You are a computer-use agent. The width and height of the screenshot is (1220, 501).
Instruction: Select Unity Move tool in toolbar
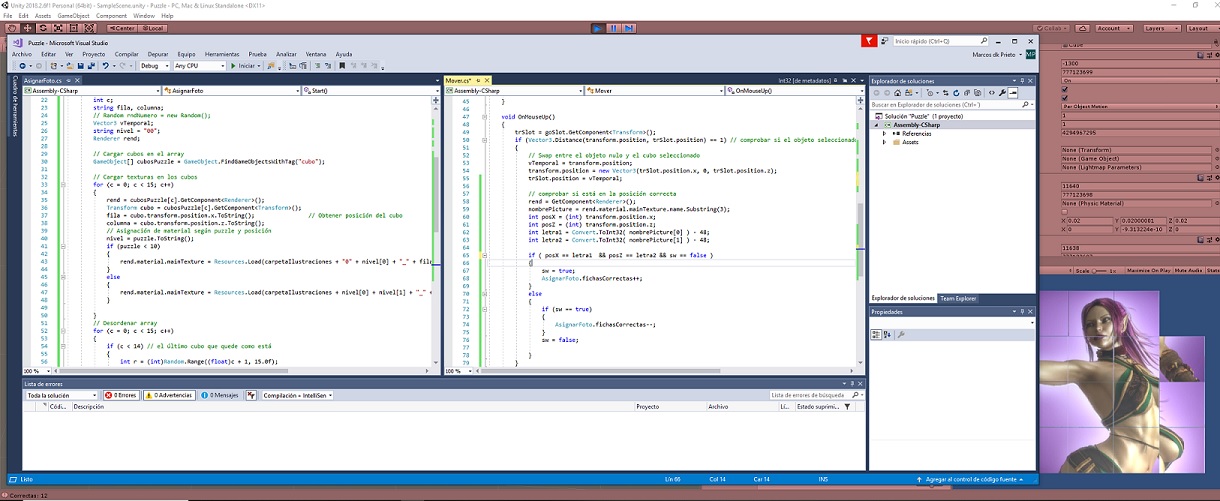[x=26, y=28]
